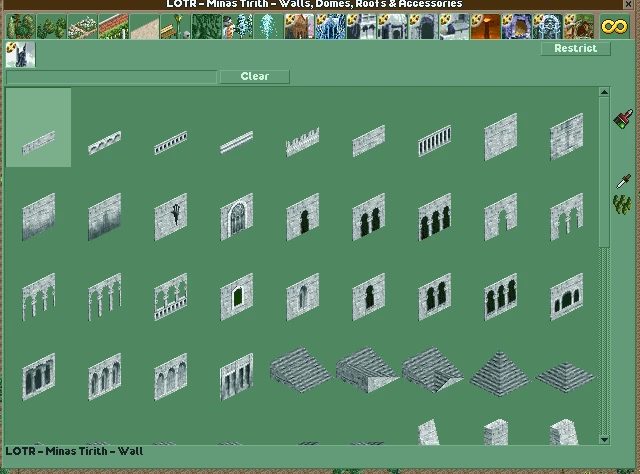Toggle the scenery cluster tool with tree icon
The width and height of the screenshot is (640, 474).
[622, 204]
